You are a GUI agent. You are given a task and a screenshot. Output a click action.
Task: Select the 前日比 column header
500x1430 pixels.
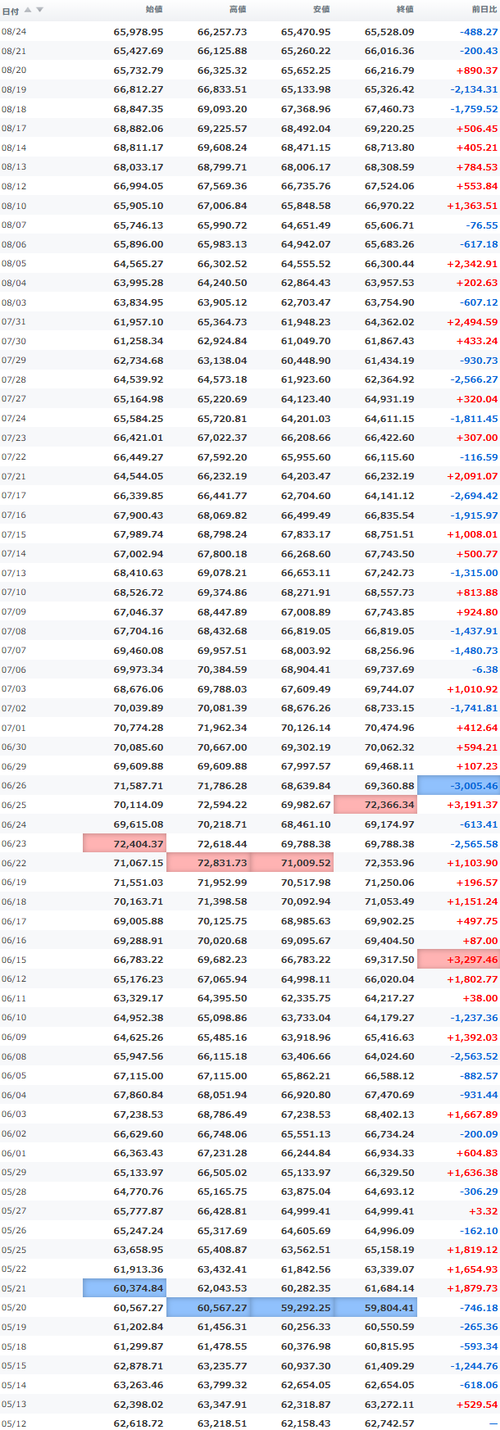pyautogui.click(x=484, y=10)
